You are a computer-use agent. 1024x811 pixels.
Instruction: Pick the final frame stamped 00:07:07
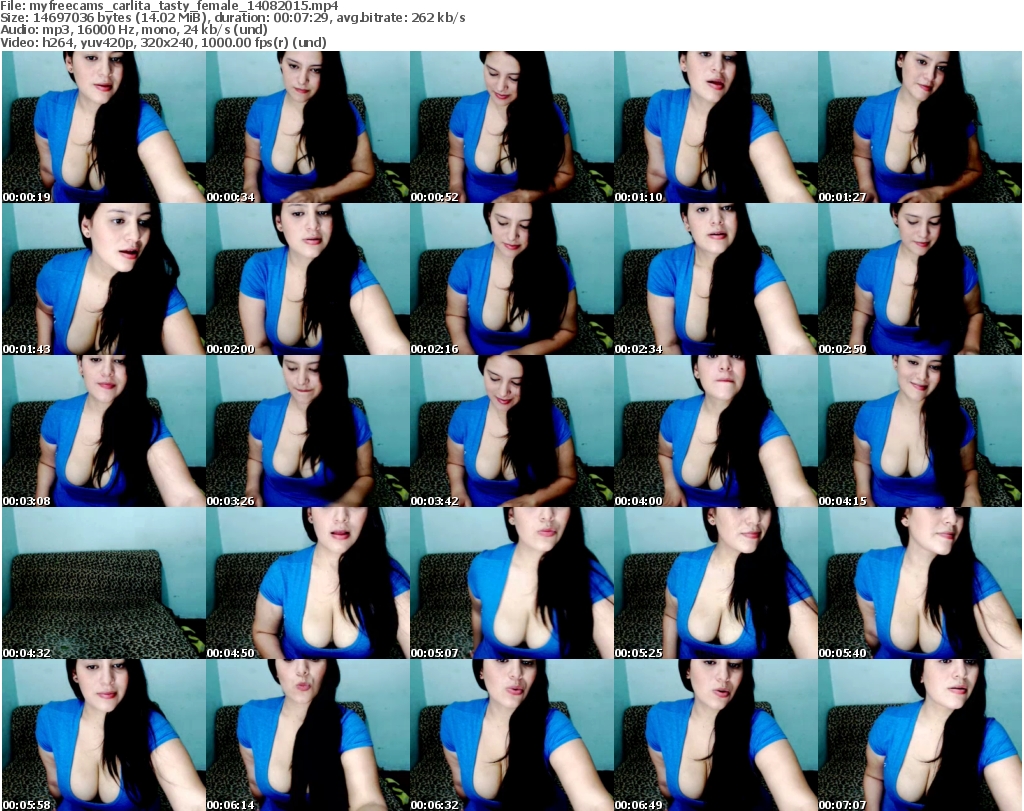point(920,735)
